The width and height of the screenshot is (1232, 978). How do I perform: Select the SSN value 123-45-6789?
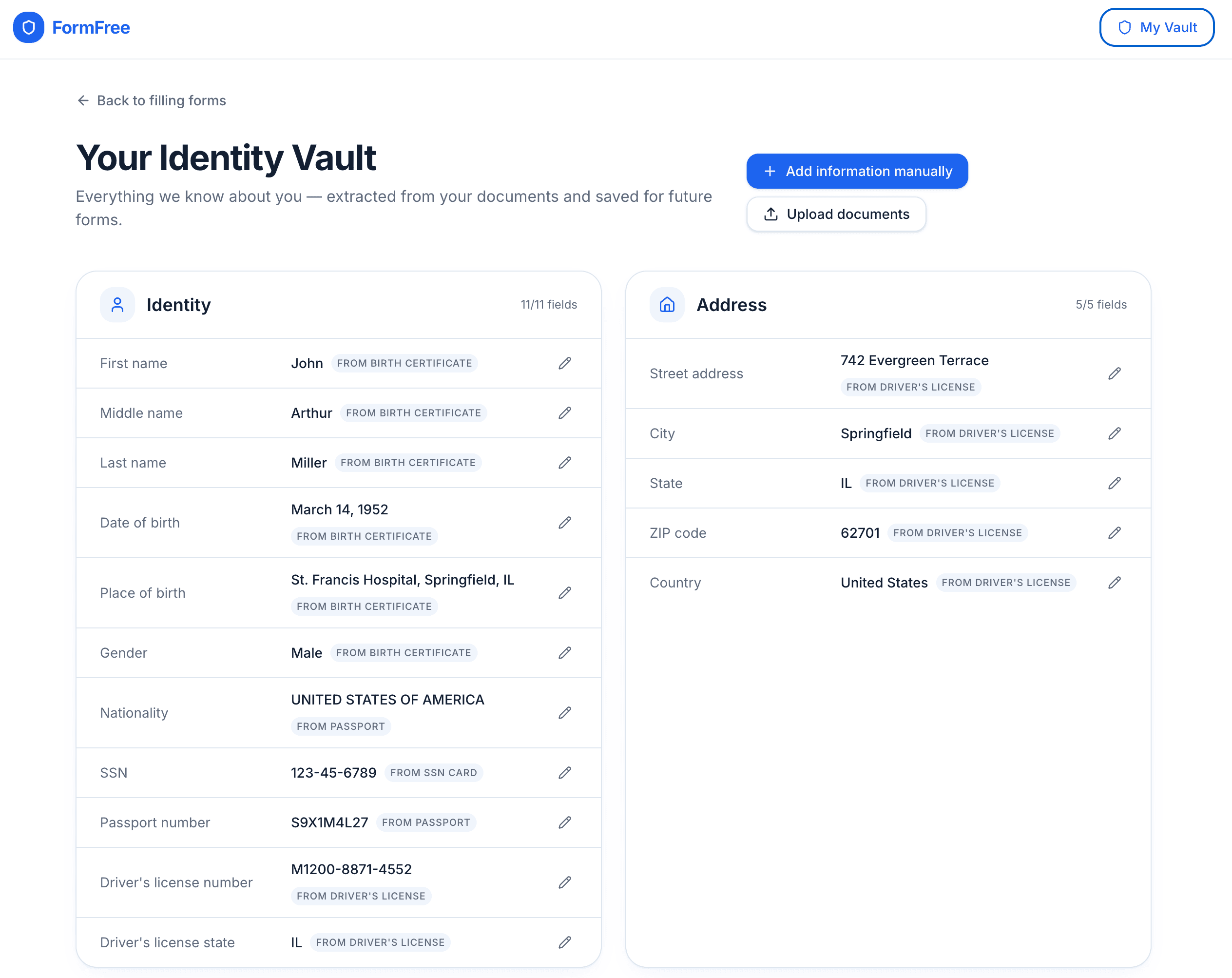[x=334, y=773]
